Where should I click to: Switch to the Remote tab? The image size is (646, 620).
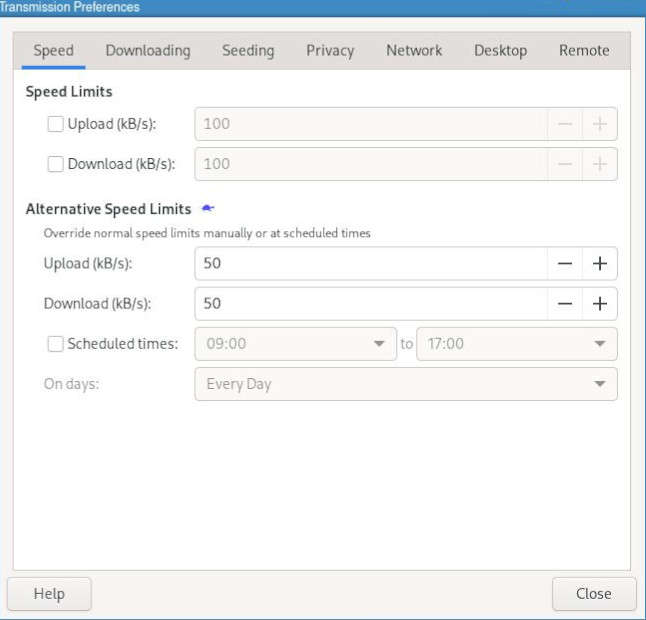point(584,50)
